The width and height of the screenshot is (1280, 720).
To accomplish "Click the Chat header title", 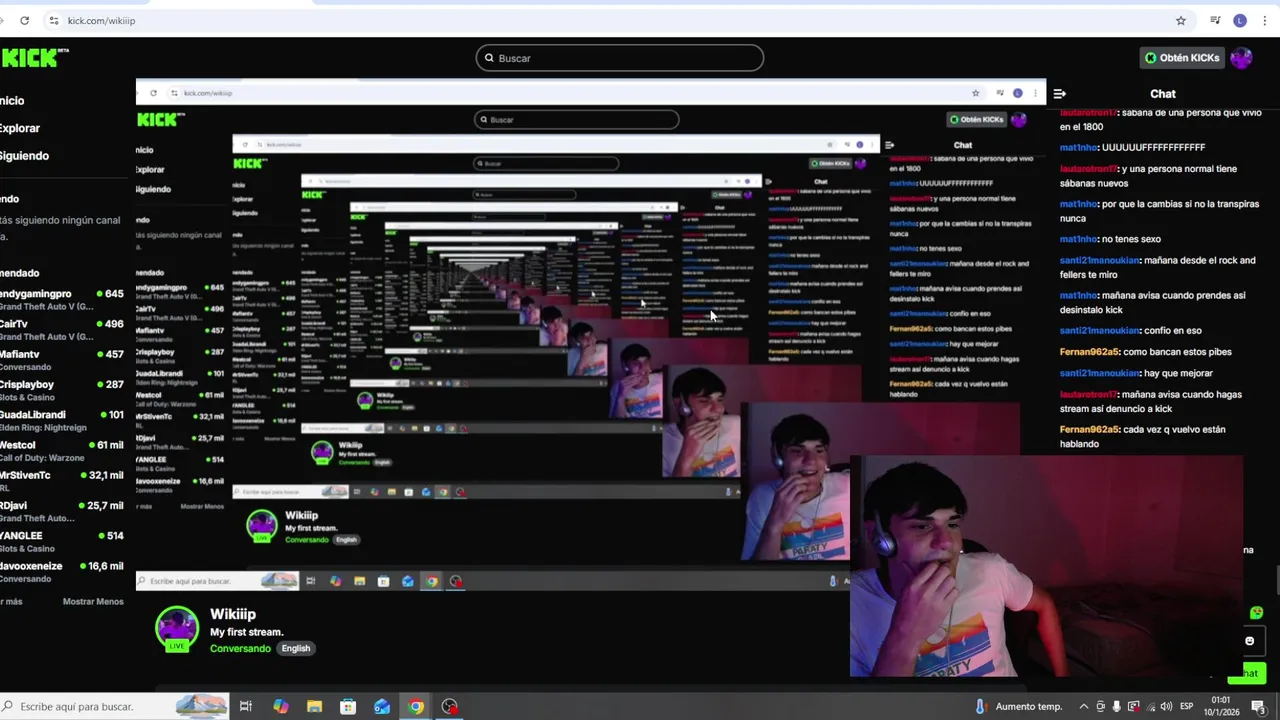I will click(x=1163, y=94).
